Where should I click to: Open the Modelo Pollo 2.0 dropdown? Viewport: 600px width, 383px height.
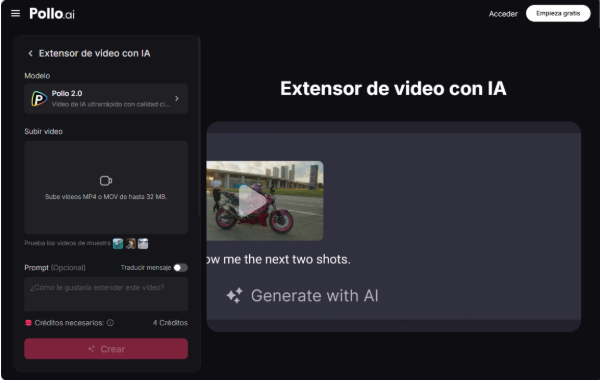(106, 99)
